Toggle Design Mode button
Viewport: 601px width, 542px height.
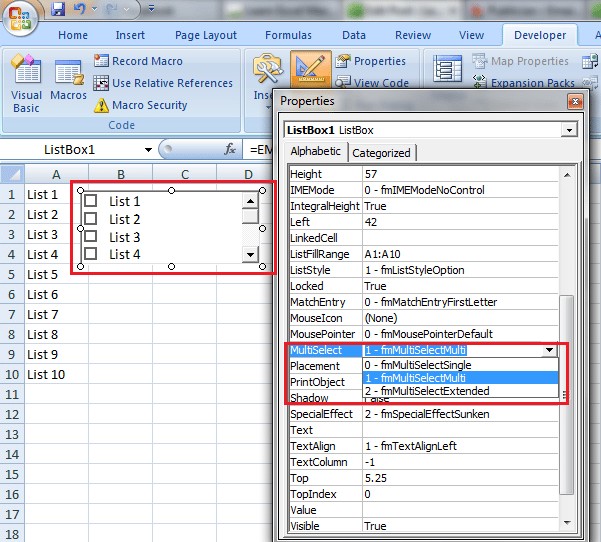pos(310,69)
